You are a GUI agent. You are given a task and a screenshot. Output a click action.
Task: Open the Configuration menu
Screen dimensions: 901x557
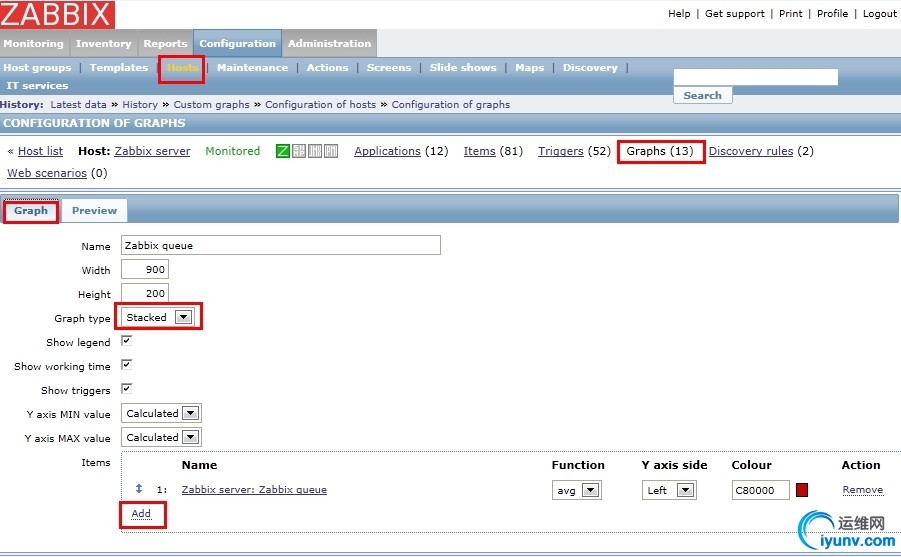(x=237, y=44)
